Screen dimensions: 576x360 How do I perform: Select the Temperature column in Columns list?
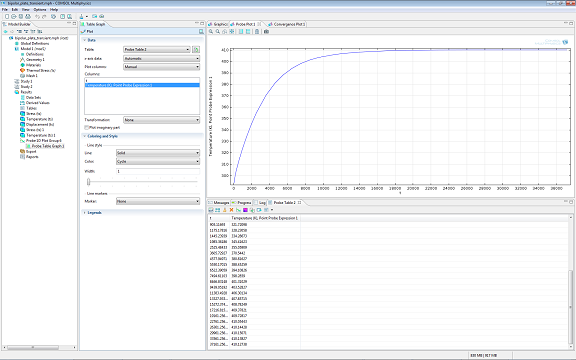point(142,85)
